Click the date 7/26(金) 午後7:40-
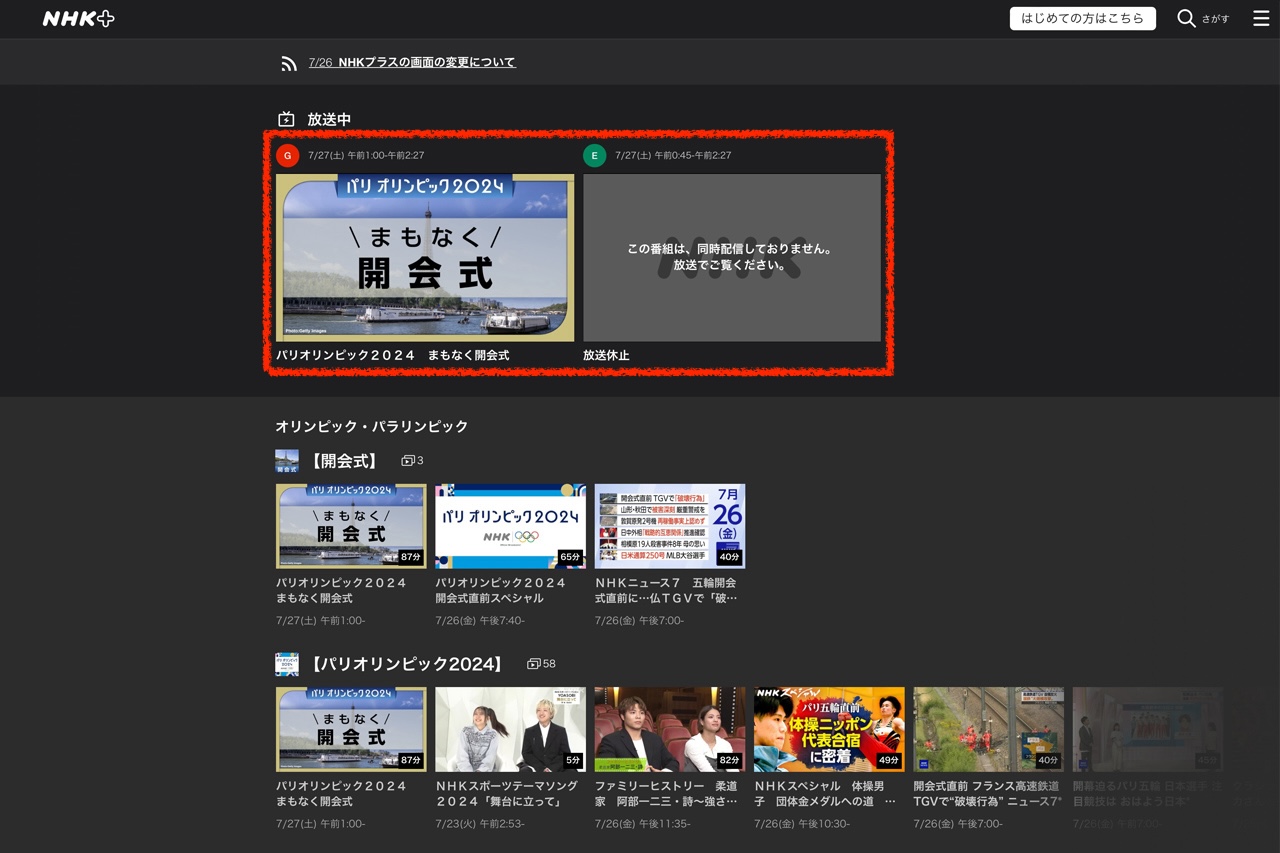 pos(480,621)
